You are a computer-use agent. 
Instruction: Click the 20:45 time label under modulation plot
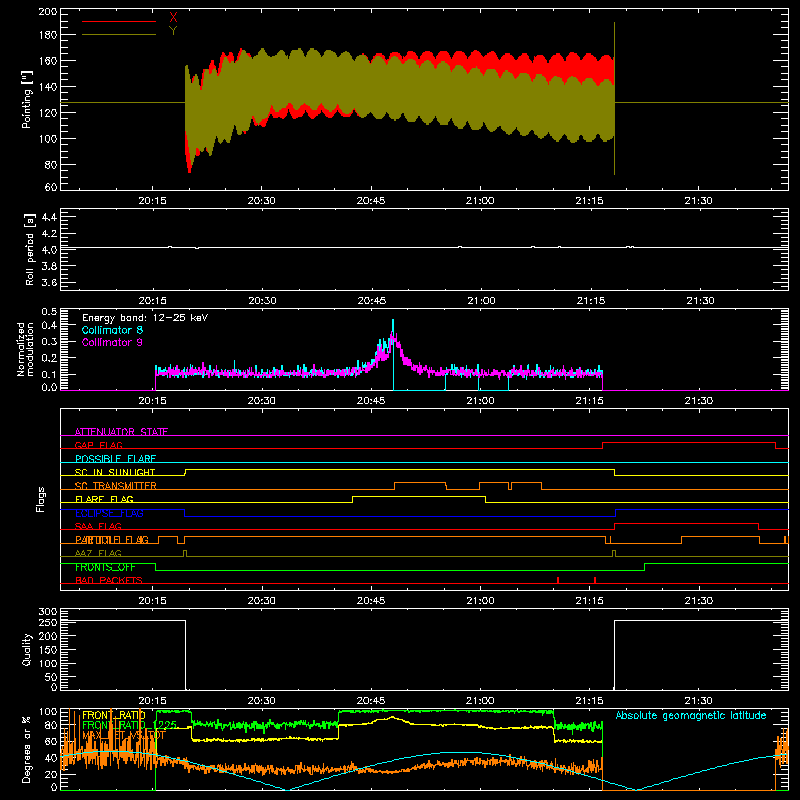(x=371, y=401)
